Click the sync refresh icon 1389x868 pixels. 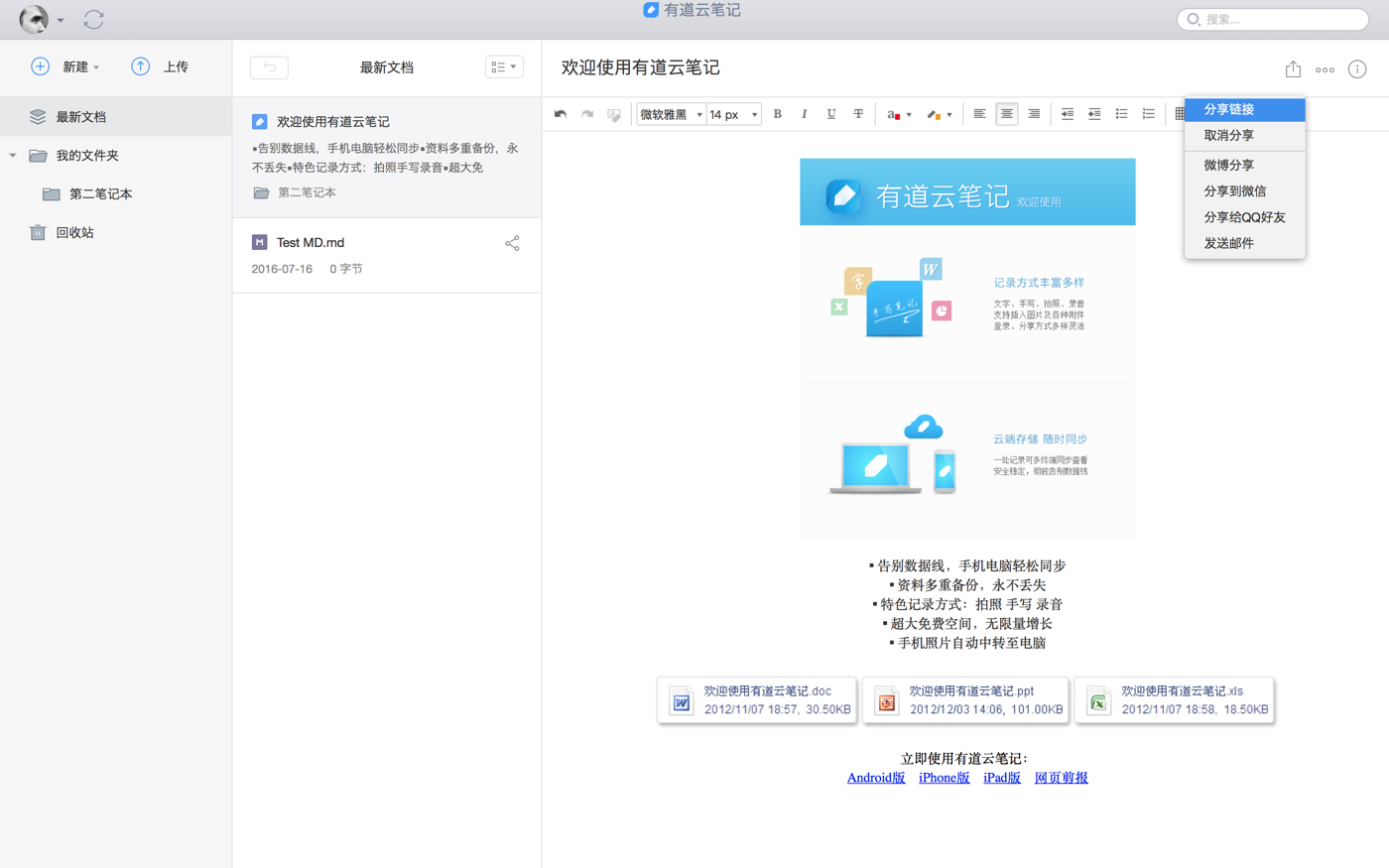click(x=93, y=19)
